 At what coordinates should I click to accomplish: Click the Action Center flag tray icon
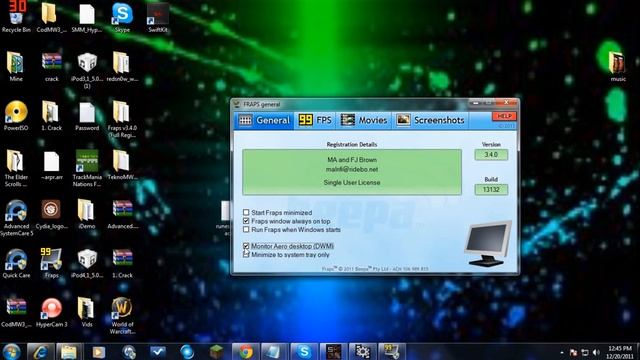tap(573, 352)
